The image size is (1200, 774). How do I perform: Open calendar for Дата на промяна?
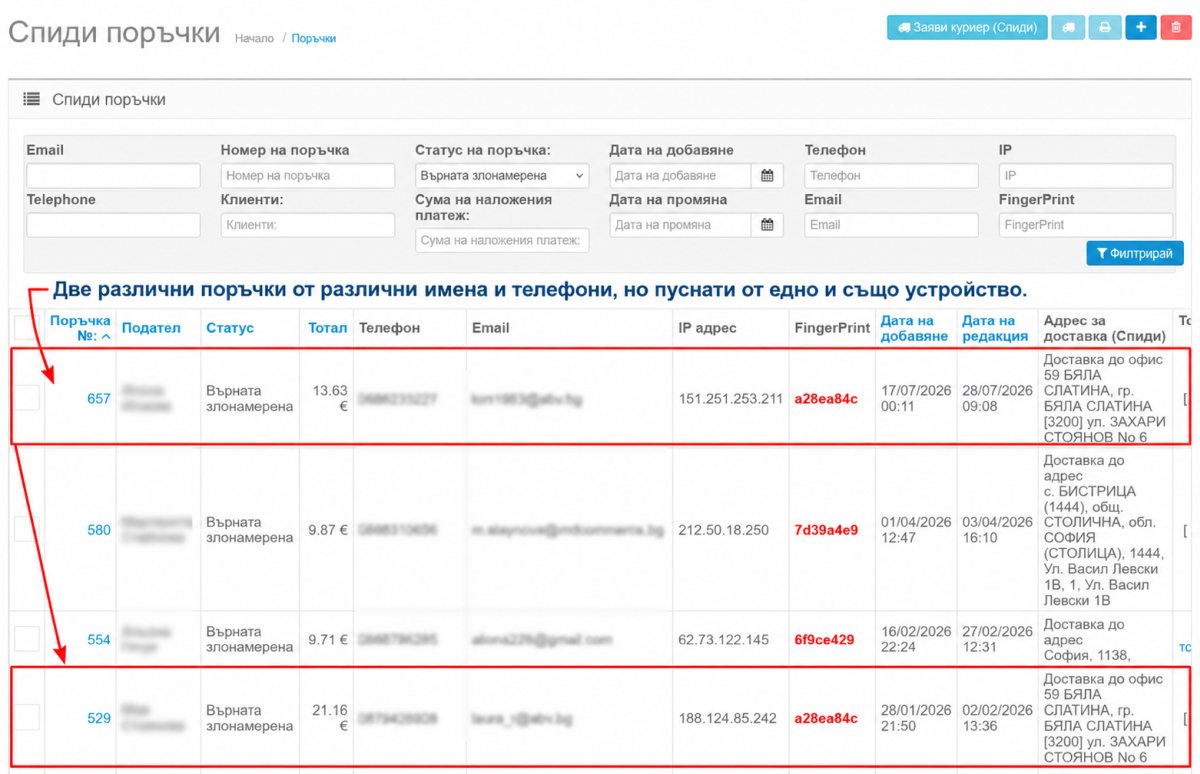pos(767,225)
